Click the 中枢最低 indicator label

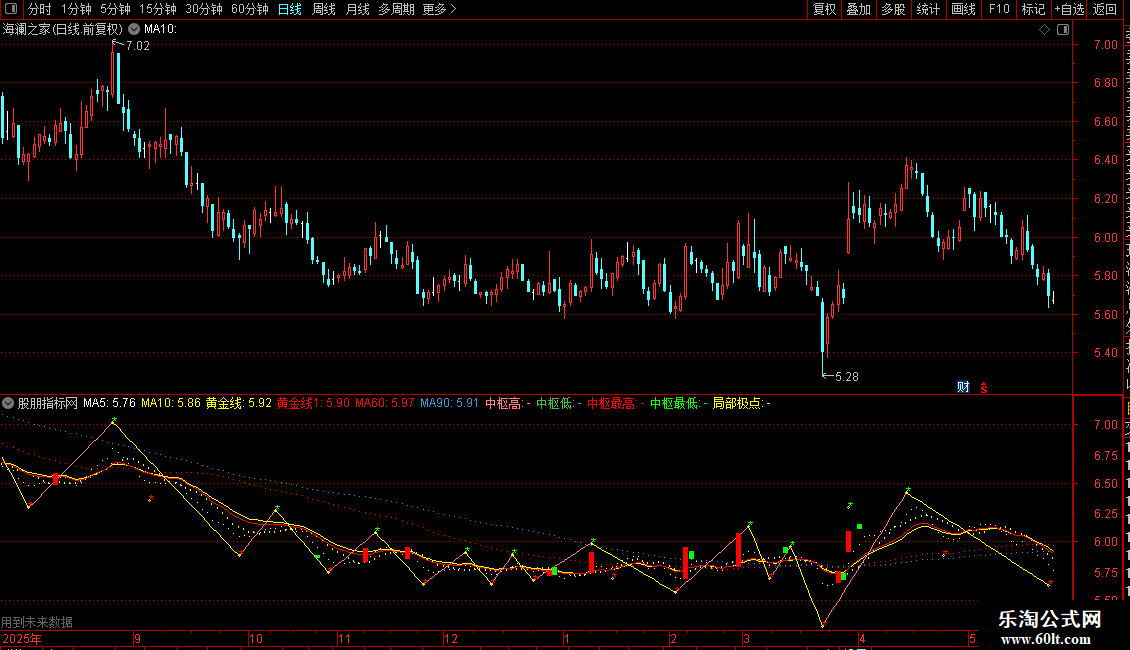pyautogui.click(x=679, y=403)
